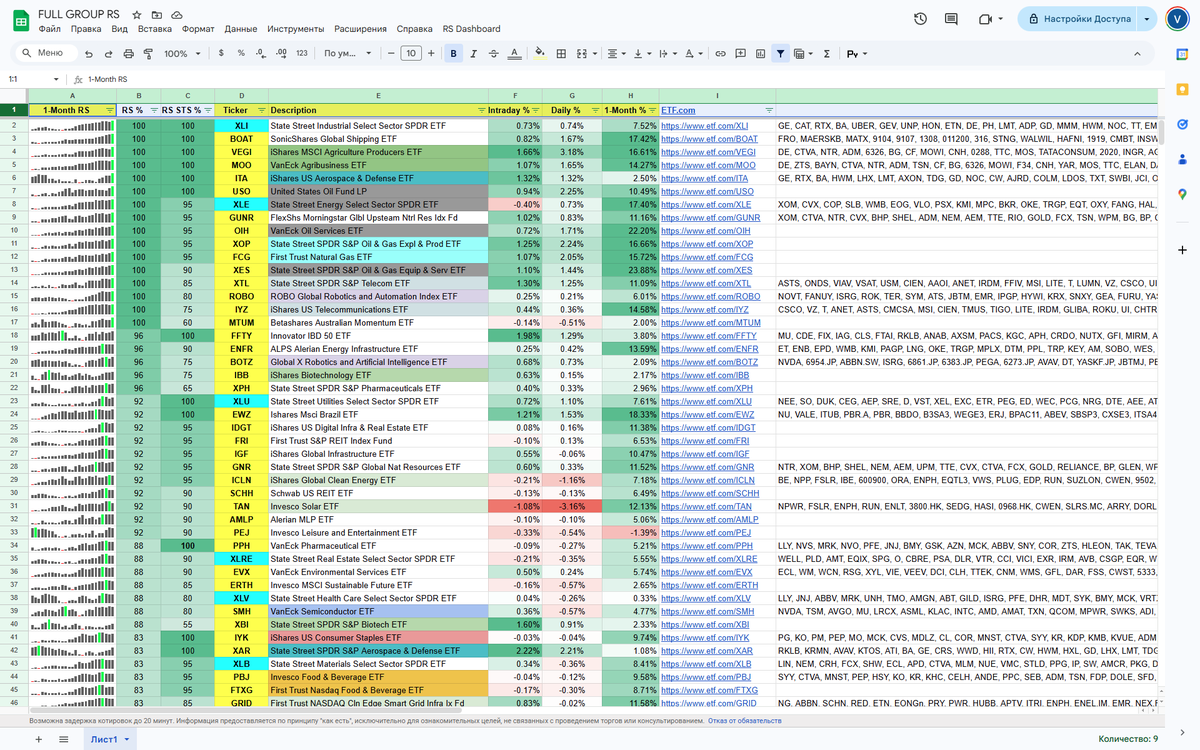Open the Вставка menu

point(154,29)
